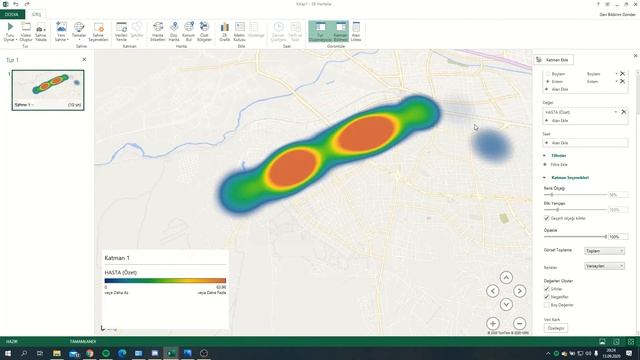Open Sahne Seçenekleri scene options
The width and height of the screenshot is (640, 360).
(98, 32)
